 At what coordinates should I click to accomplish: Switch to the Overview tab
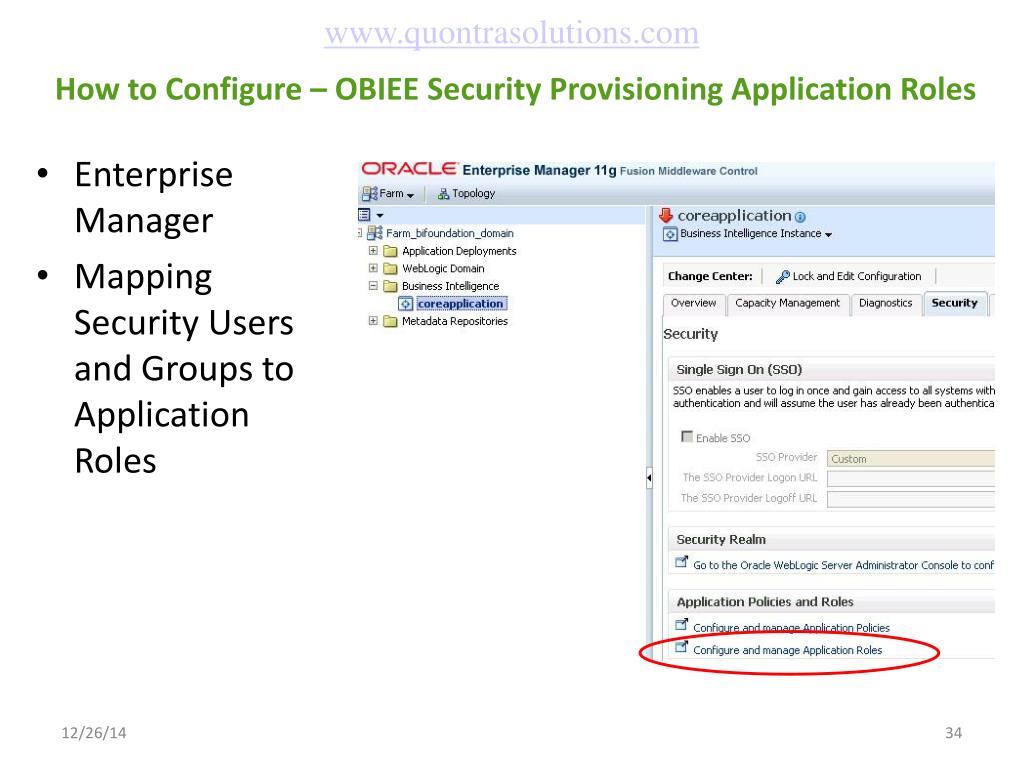tap(694, 304)
